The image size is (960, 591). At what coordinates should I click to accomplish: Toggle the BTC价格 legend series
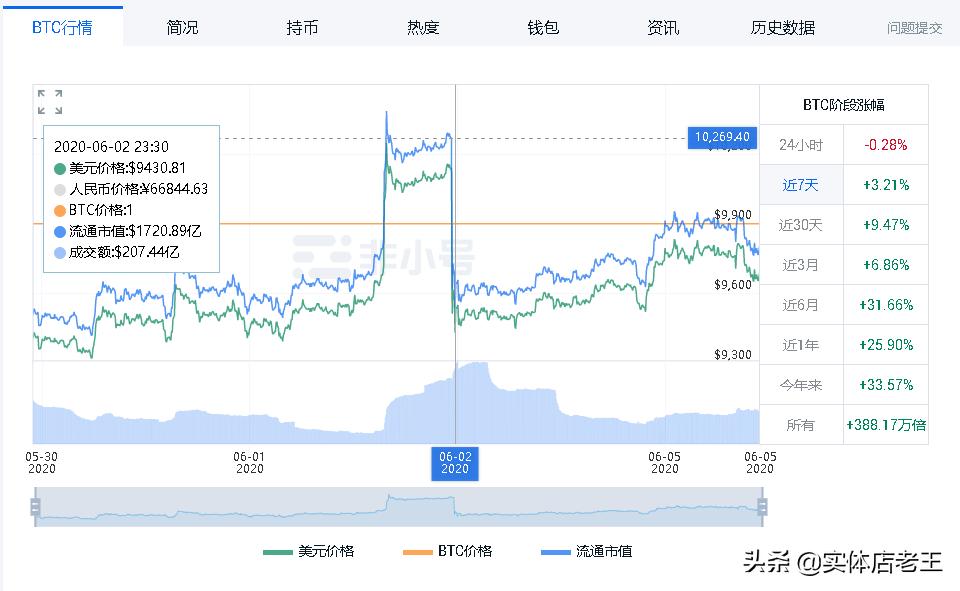[447, 551]
